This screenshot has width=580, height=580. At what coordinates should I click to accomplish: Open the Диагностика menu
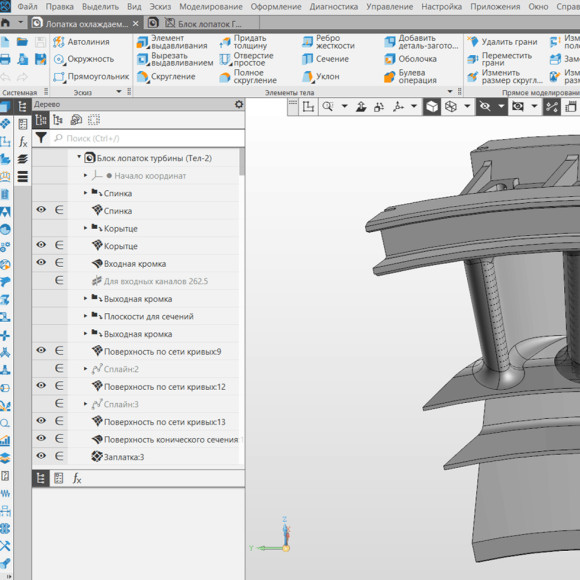(x=334, y=7)
